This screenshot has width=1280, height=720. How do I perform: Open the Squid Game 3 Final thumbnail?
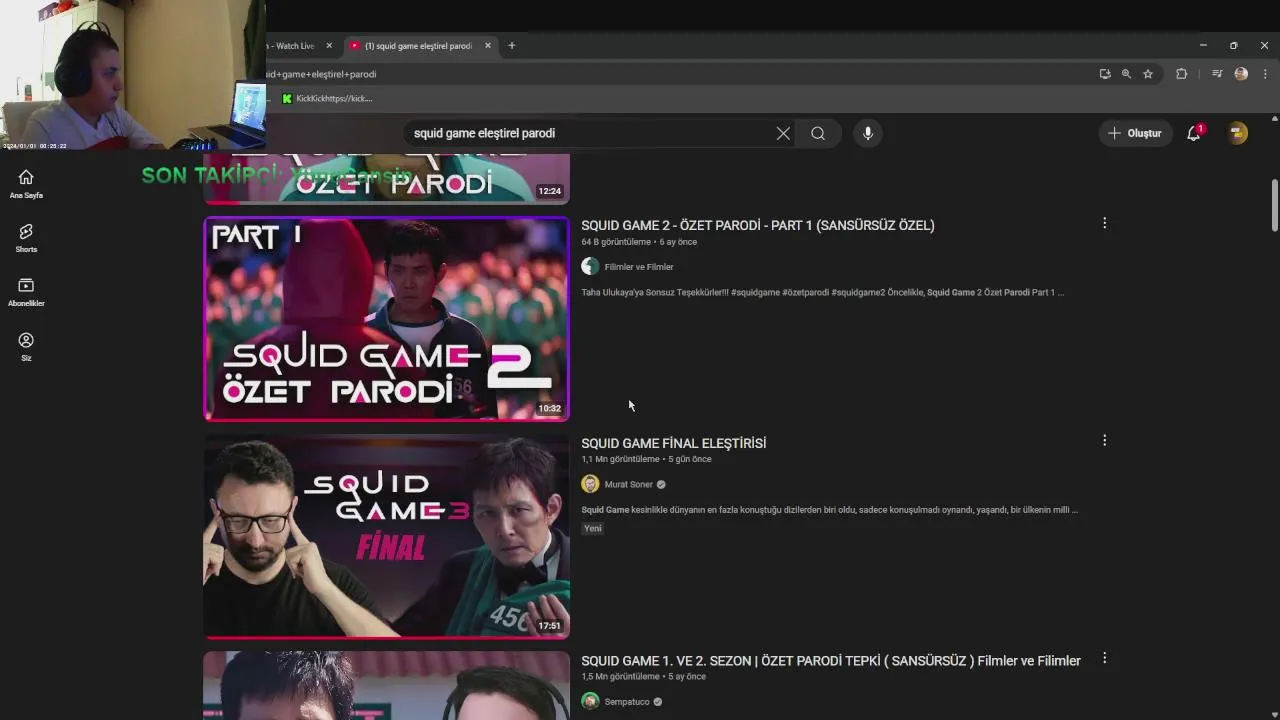click(x=387, y=536)
